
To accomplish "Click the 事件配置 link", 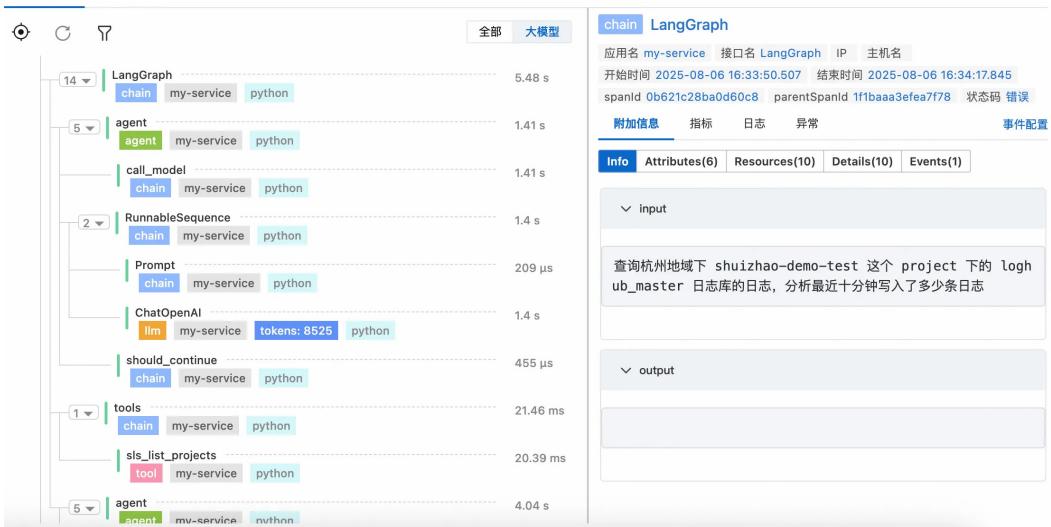I will (x=1024, y=123).
